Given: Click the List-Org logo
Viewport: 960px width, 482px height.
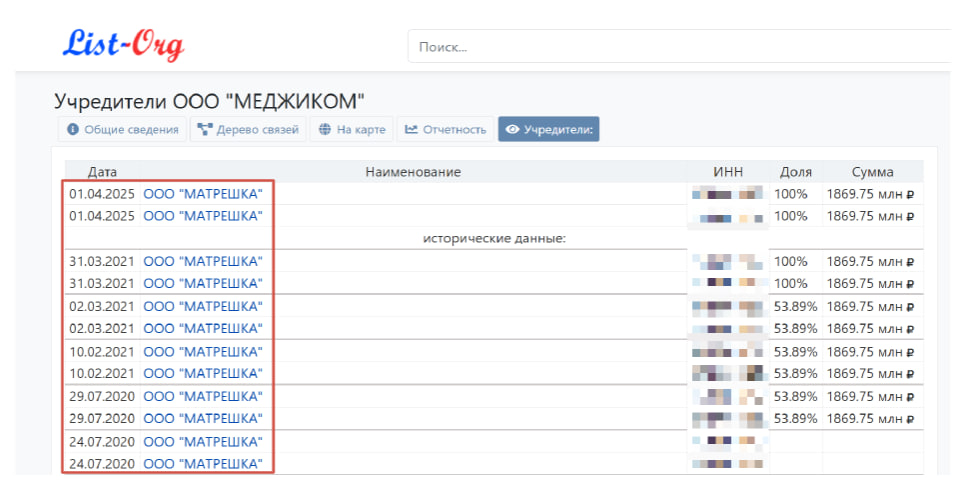Looking at the screenshot, I should 123,44.
